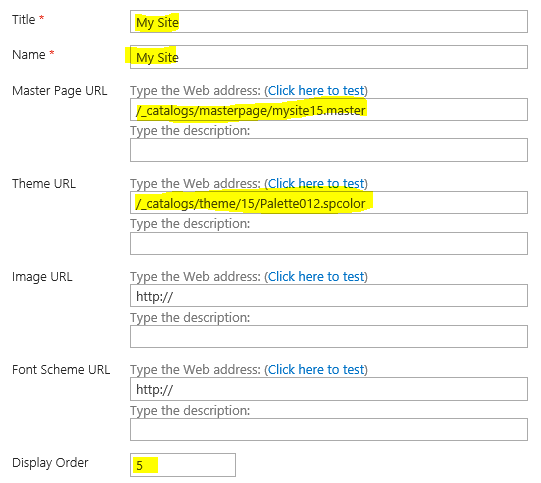541x483 pixels.
Task: Click the Image URL description field
Action: [328, 336]
